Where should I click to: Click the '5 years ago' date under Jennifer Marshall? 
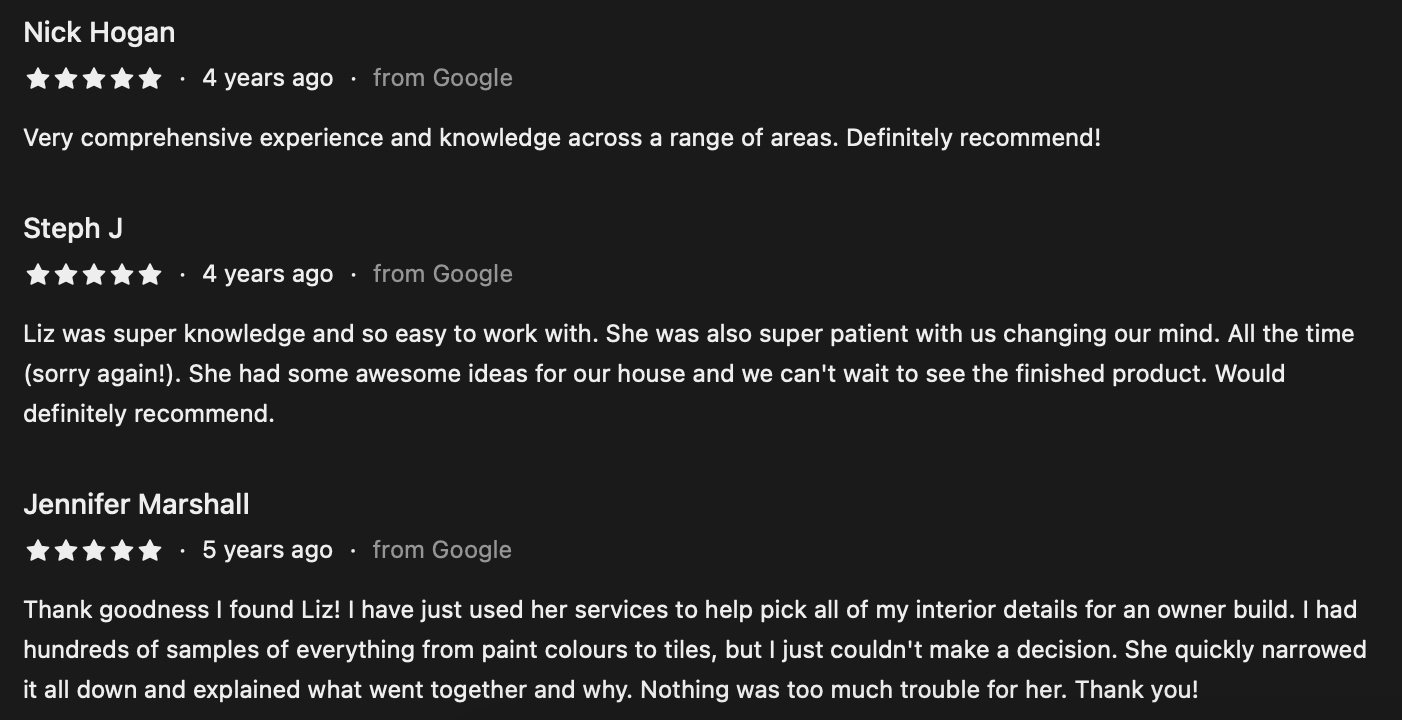pyautogui.click(x=268, y=550)
